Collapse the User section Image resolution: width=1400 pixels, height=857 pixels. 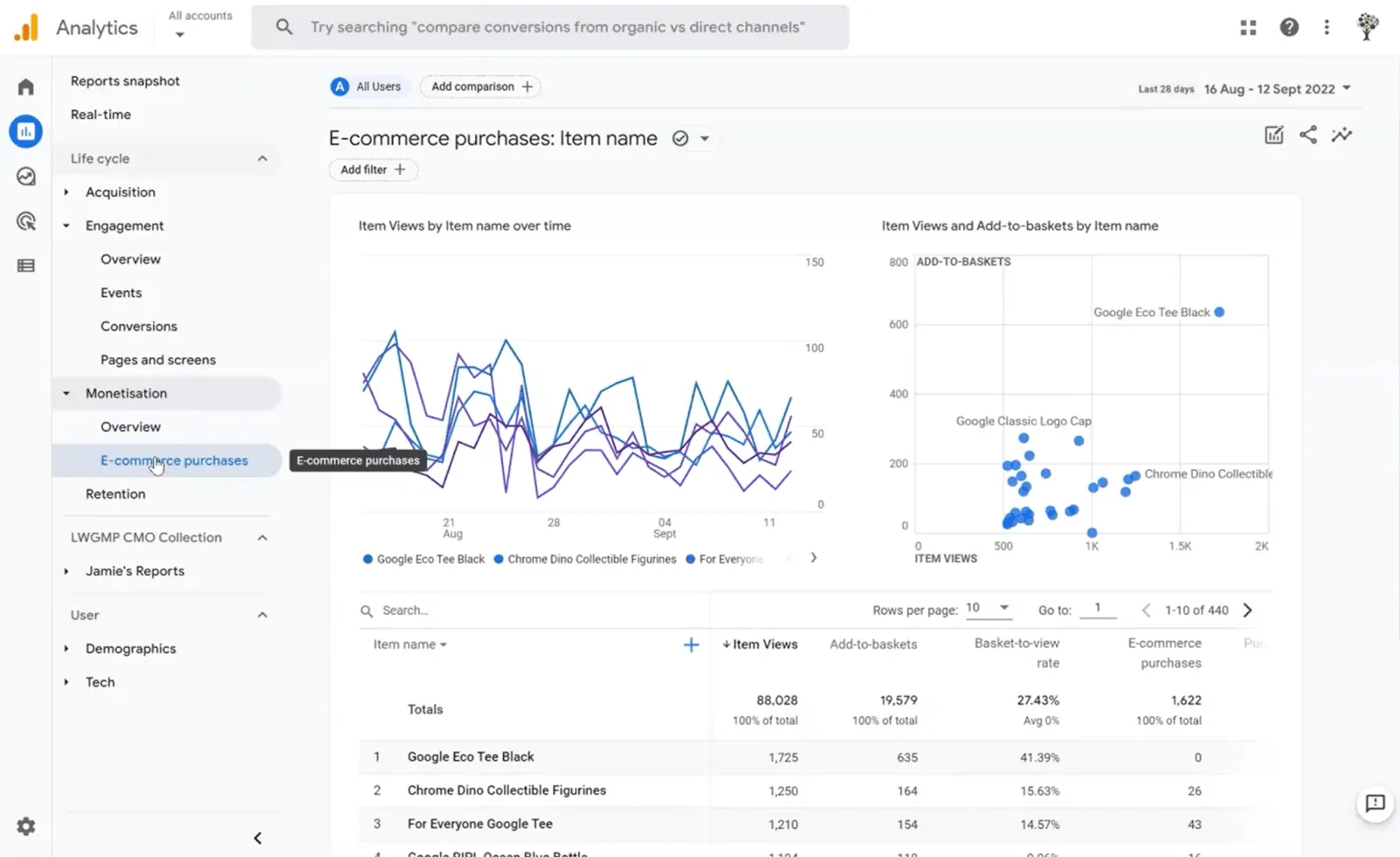(262, 615)
